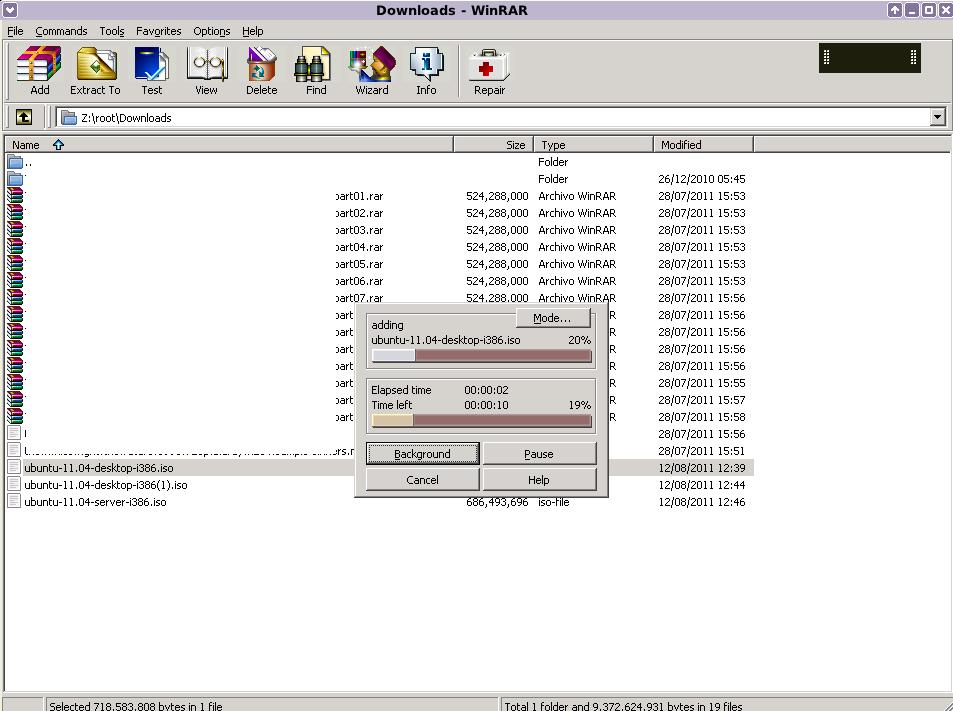Viewport: 953px width, 711px height.
Task: Click the Mode... button in progress dialog
Action: [552, 318]
